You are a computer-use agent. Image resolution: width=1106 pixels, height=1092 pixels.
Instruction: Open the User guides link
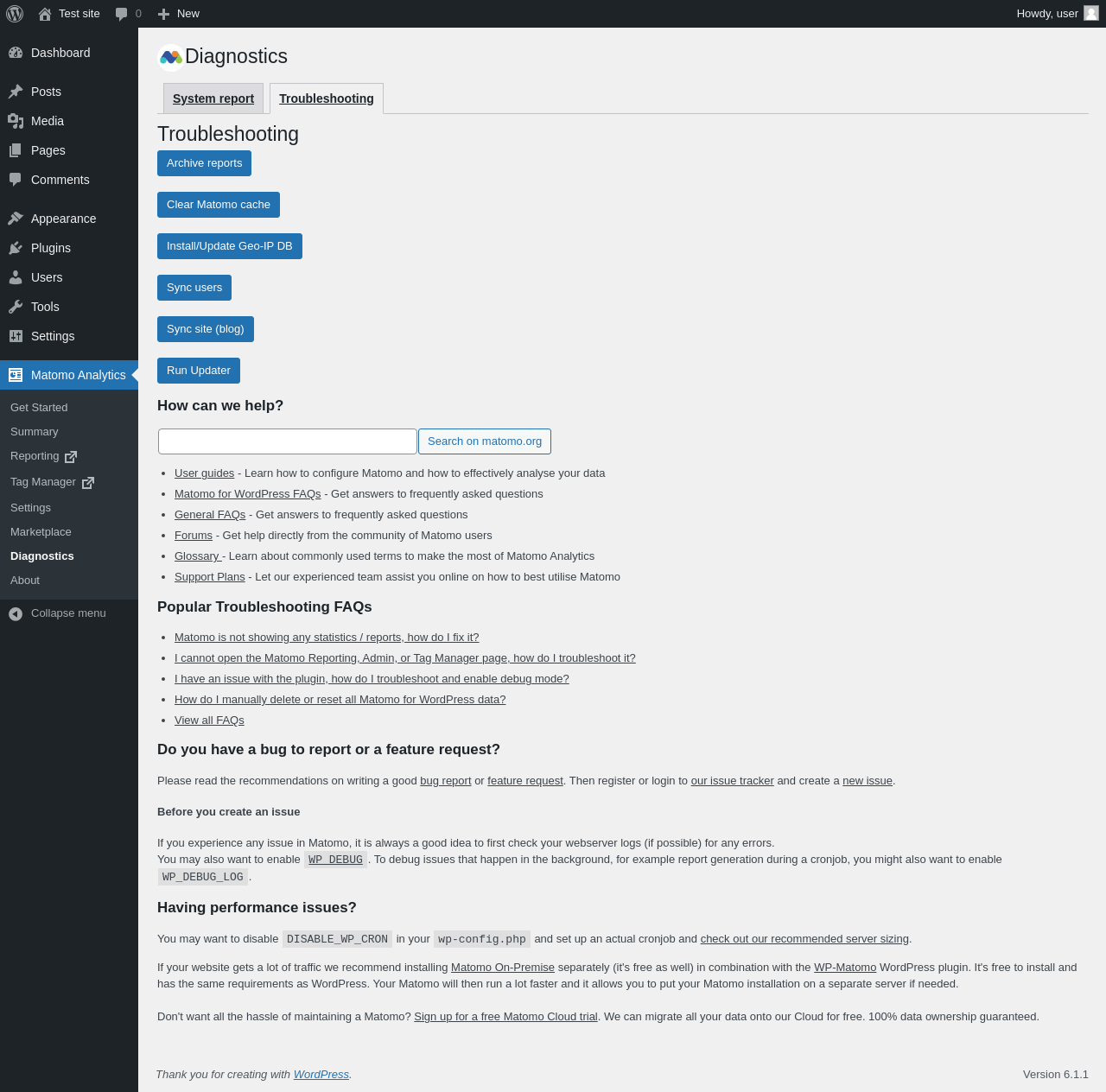click(204, 473)
